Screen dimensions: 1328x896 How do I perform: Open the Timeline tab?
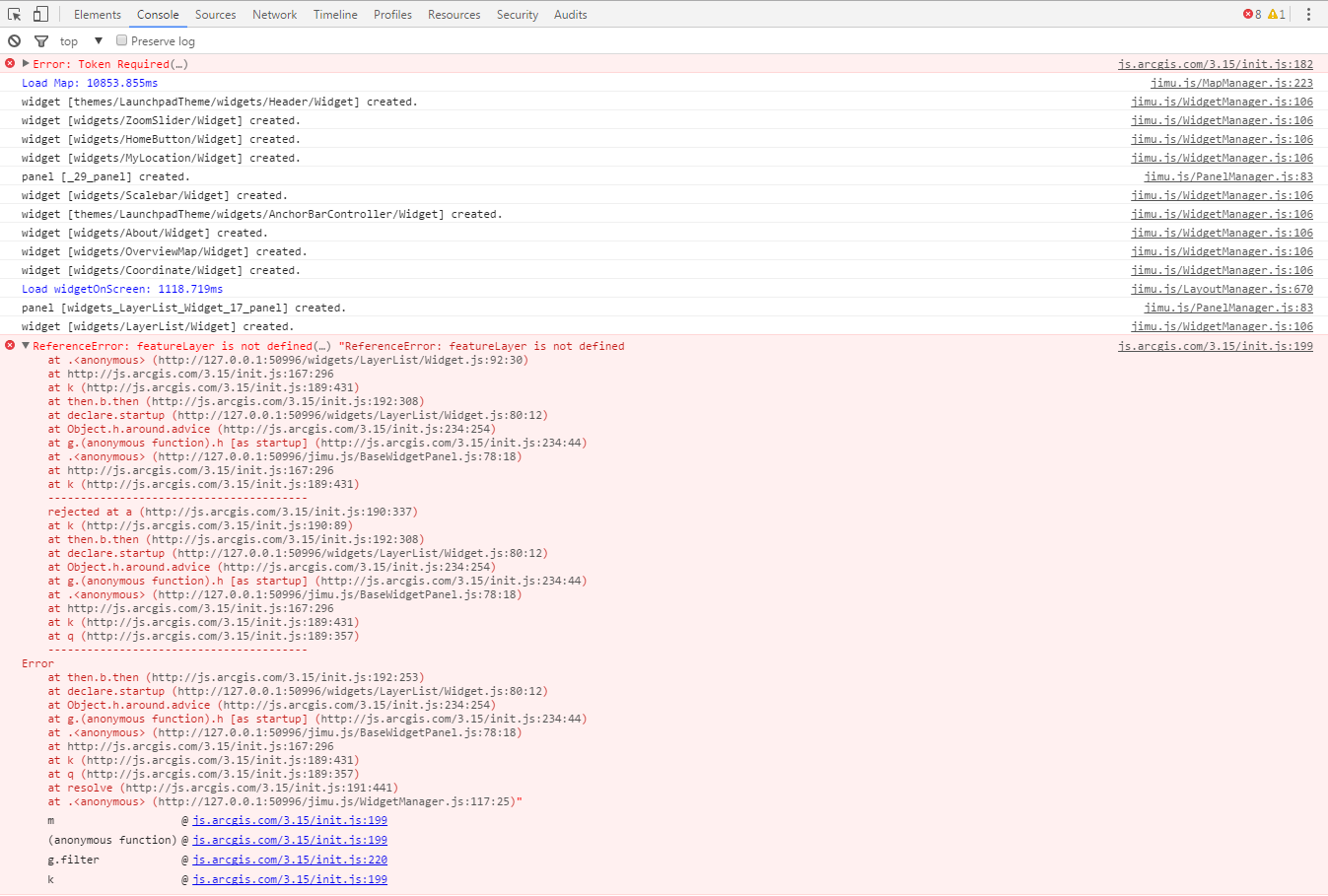(x=335, y=15)
